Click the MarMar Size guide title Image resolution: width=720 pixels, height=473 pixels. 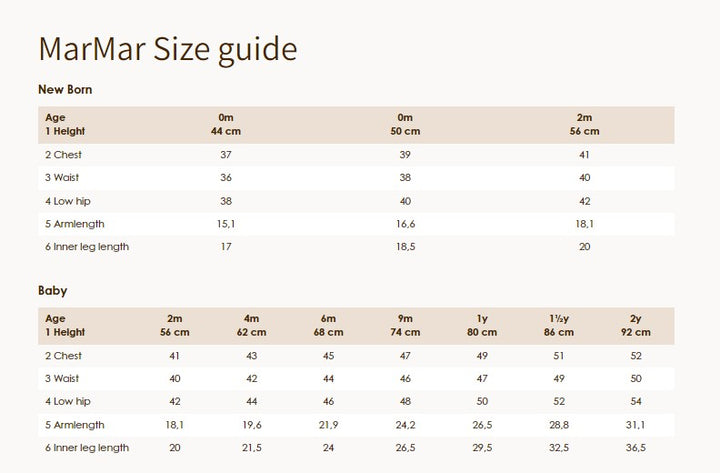(x=167, y=49)
